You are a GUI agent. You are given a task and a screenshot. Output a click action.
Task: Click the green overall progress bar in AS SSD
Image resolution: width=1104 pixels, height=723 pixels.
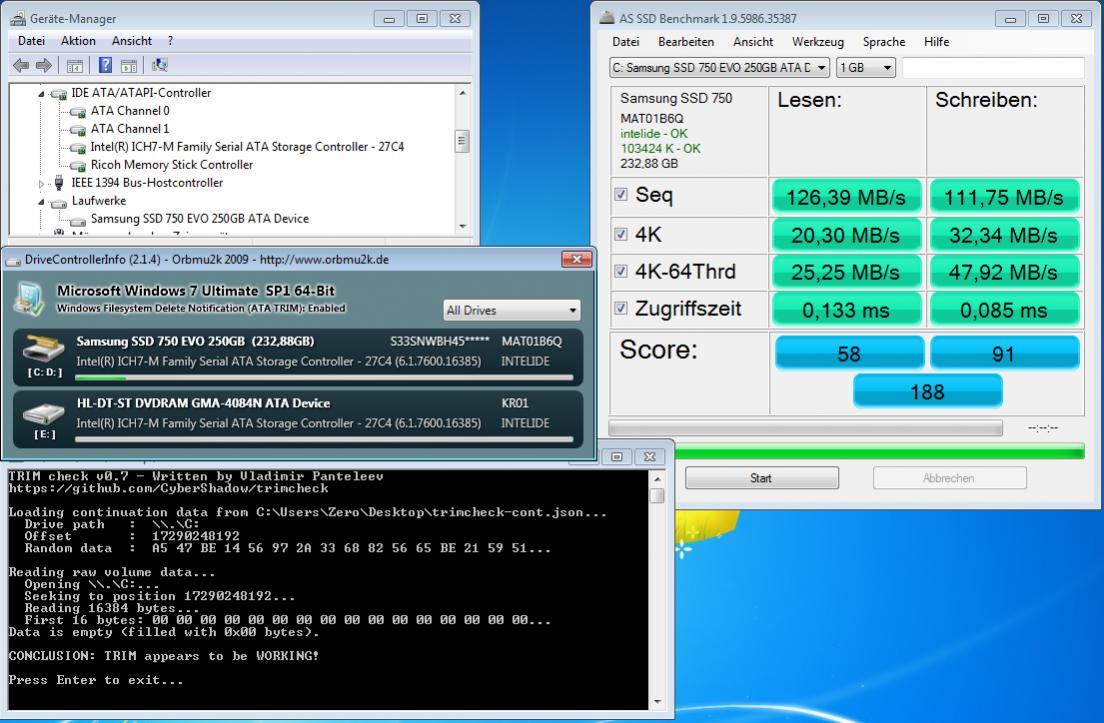[x=879, y=451]
